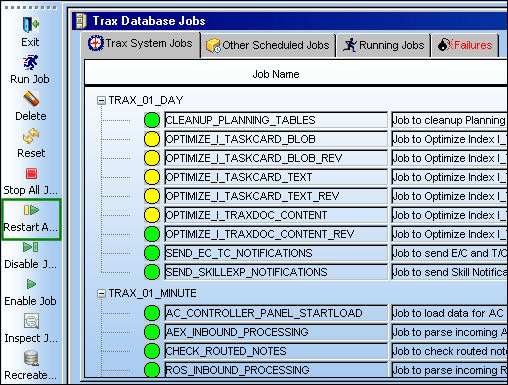Click the green status circle for AEX_INBOUND_PROCESSING
The width and height of the screenshot is (508, 385).
152,332
